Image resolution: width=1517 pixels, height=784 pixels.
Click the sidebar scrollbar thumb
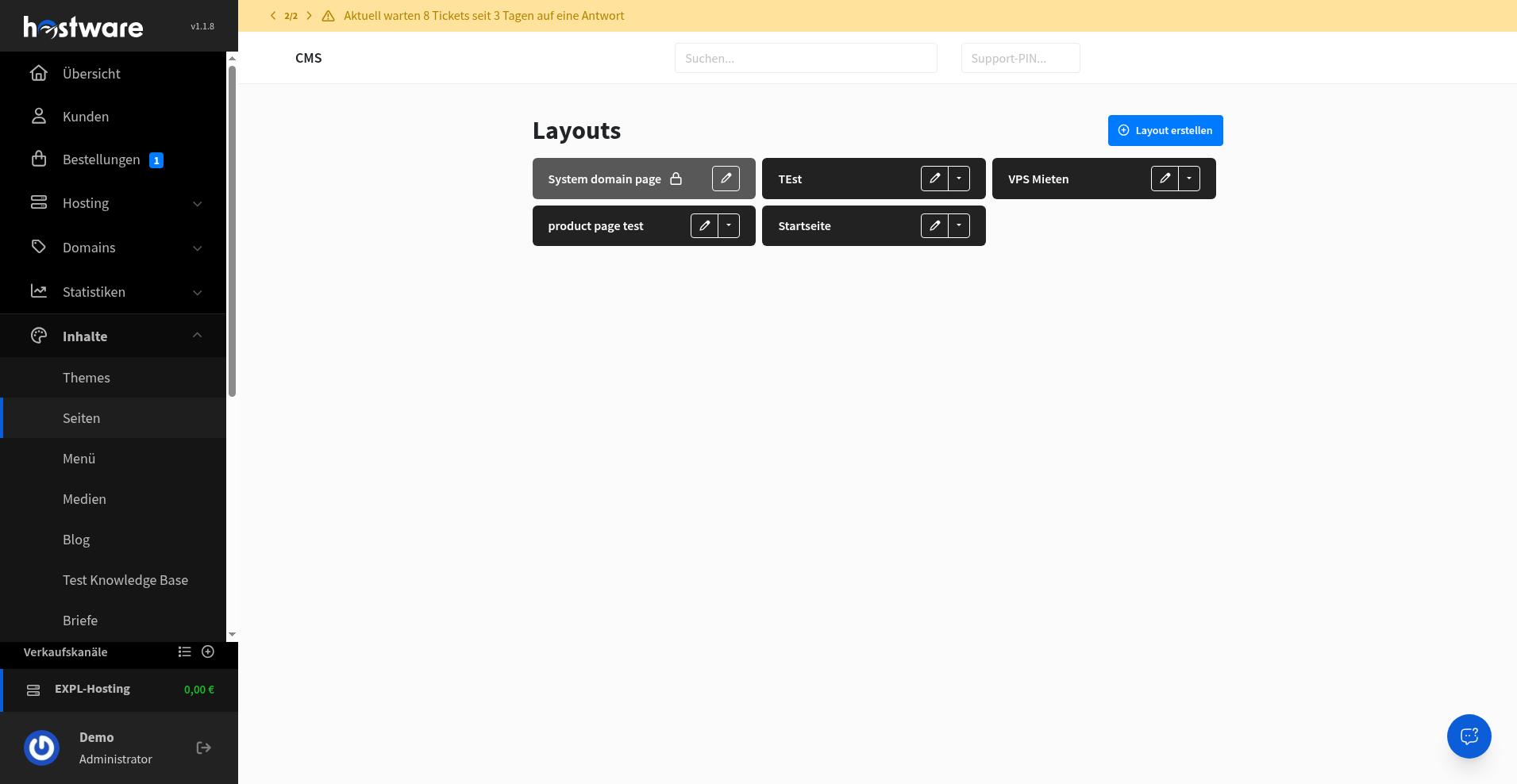pos(232,231)
